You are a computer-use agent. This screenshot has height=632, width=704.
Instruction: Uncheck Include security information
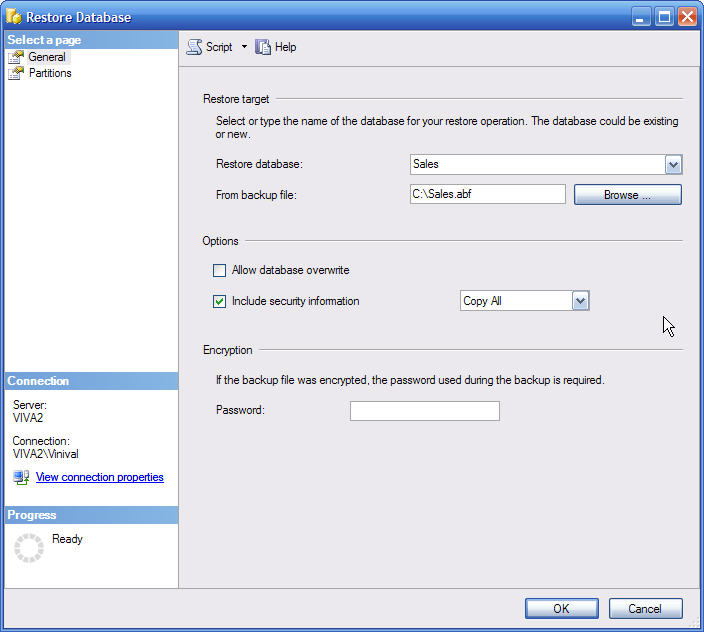[x=220, y=301]
